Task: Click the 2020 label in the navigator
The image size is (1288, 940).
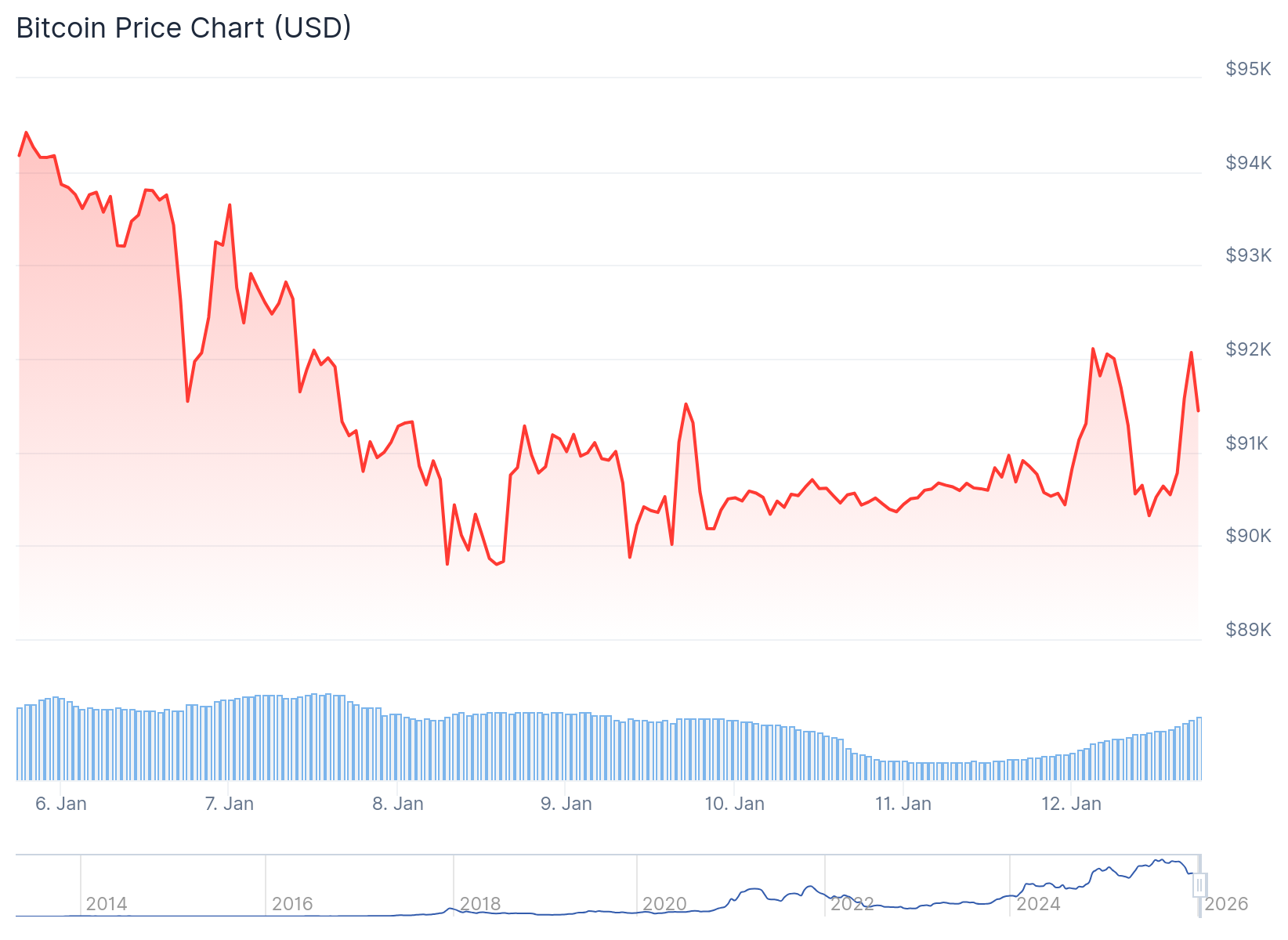Action: click(x=664, y=904)
